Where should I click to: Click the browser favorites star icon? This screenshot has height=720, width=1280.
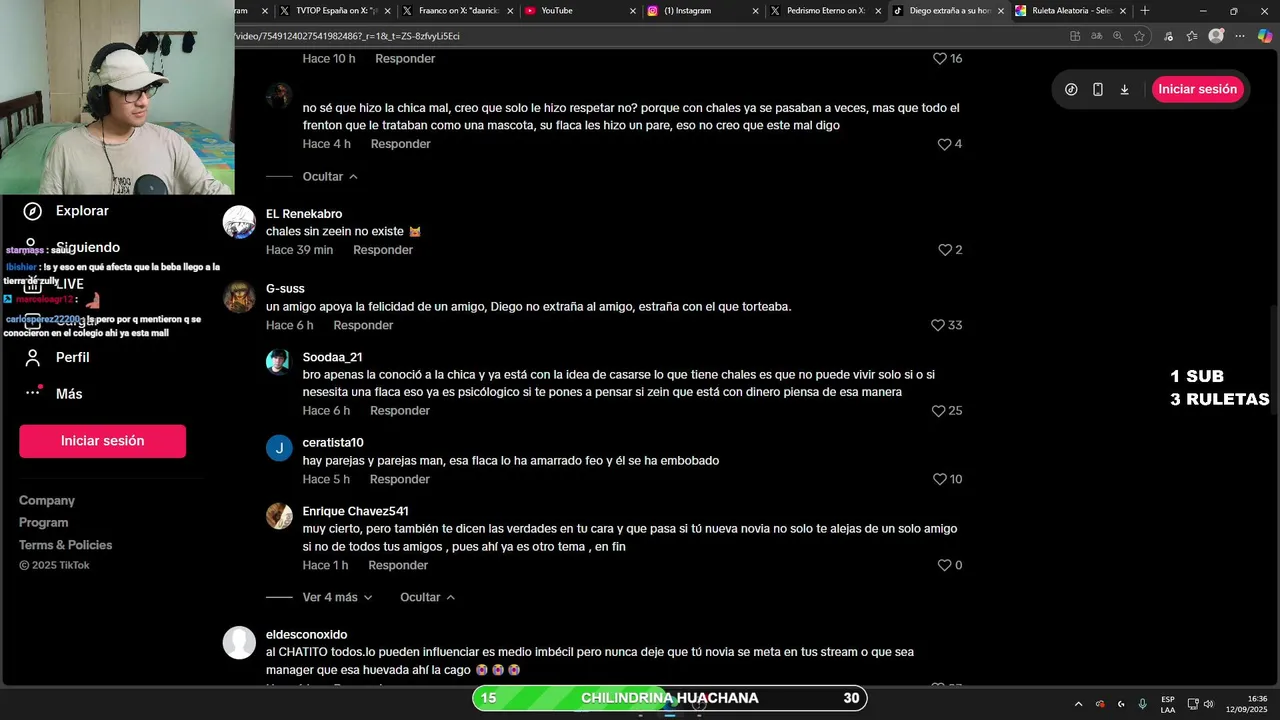[x=1139, y=36]
